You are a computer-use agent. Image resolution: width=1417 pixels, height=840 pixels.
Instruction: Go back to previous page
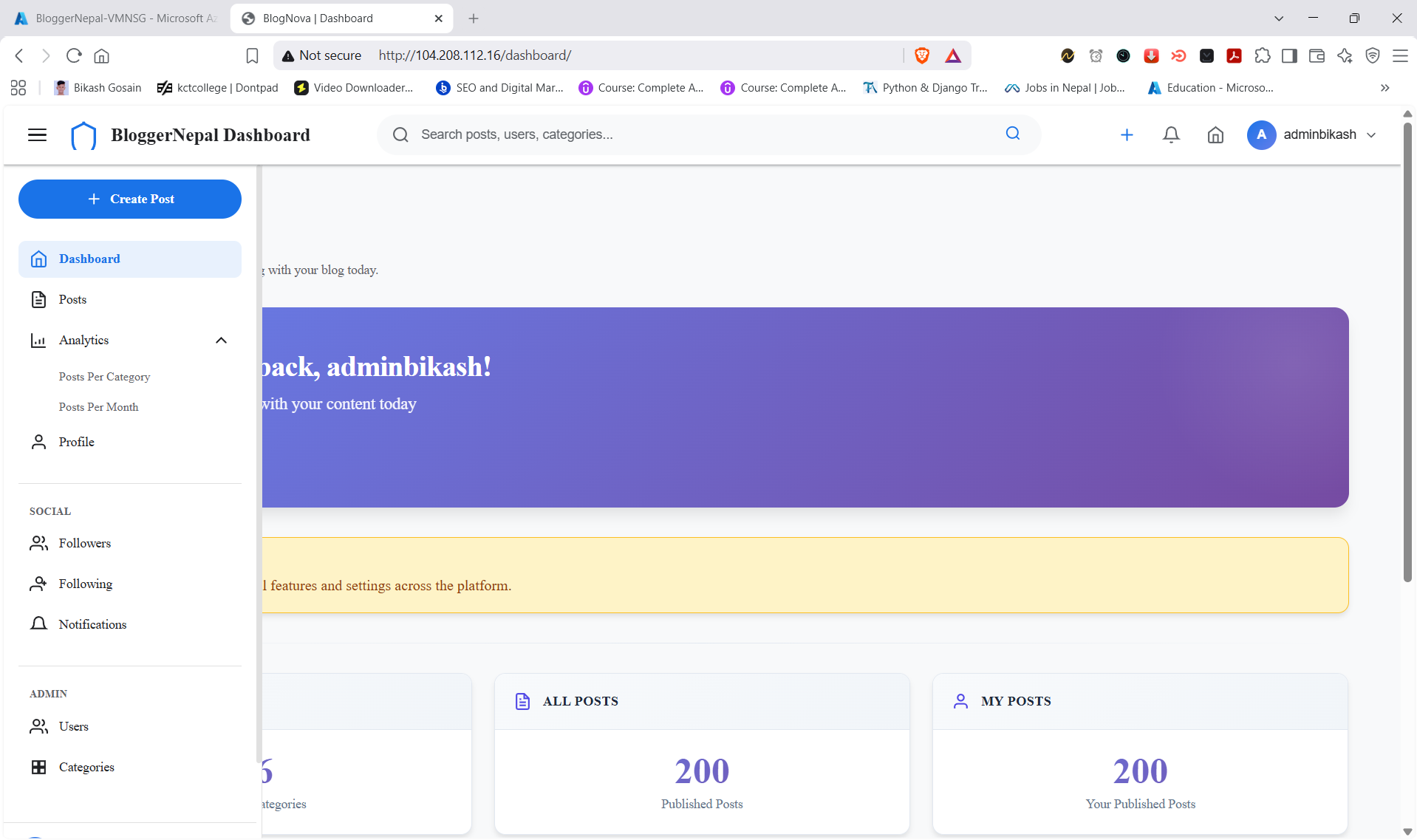[x=20, y=55]
